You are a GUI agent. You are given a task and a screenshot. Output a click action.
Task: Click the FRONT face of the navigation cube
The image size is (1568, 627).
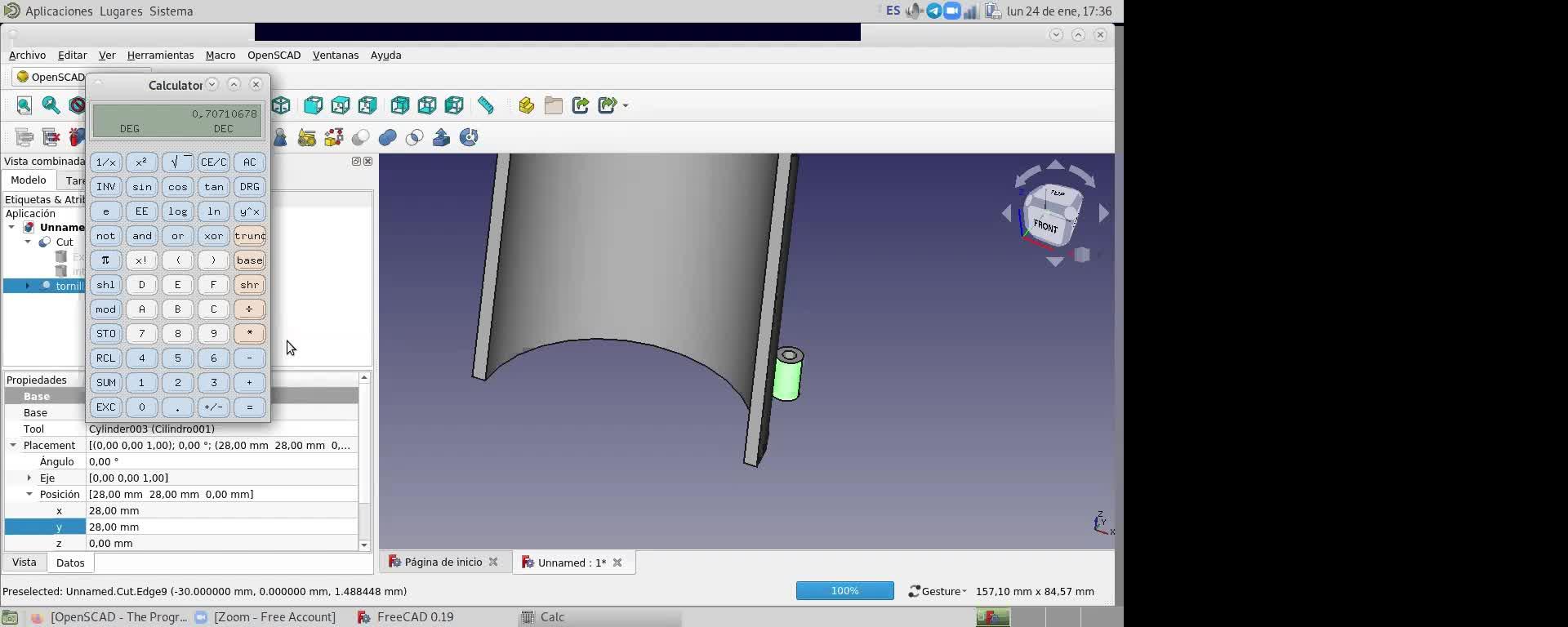[1045, 225]
